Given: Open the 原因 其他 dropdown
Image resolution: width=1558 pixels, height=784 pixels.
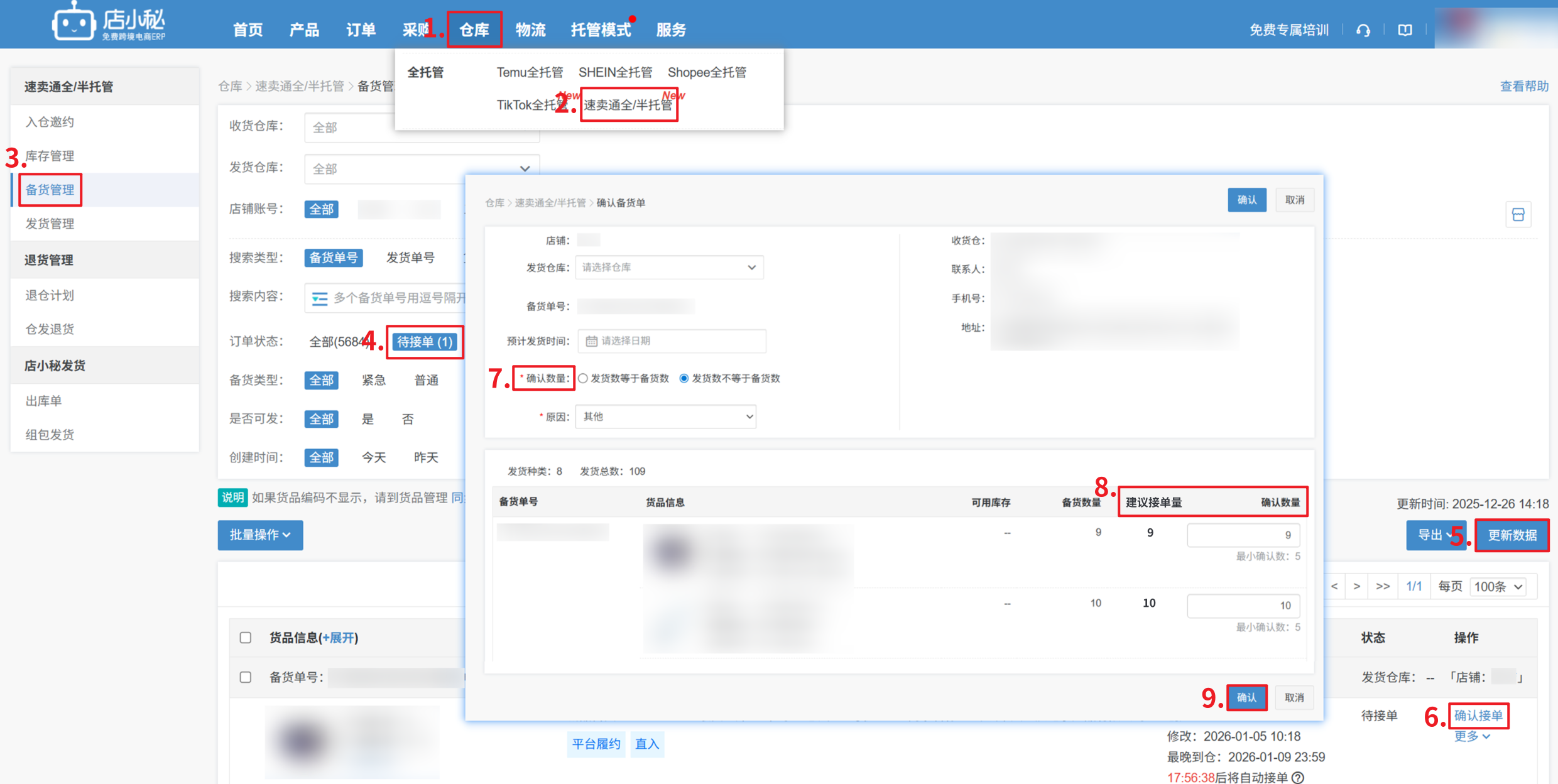Looking at the screenshot, I should tap(666, 416).
